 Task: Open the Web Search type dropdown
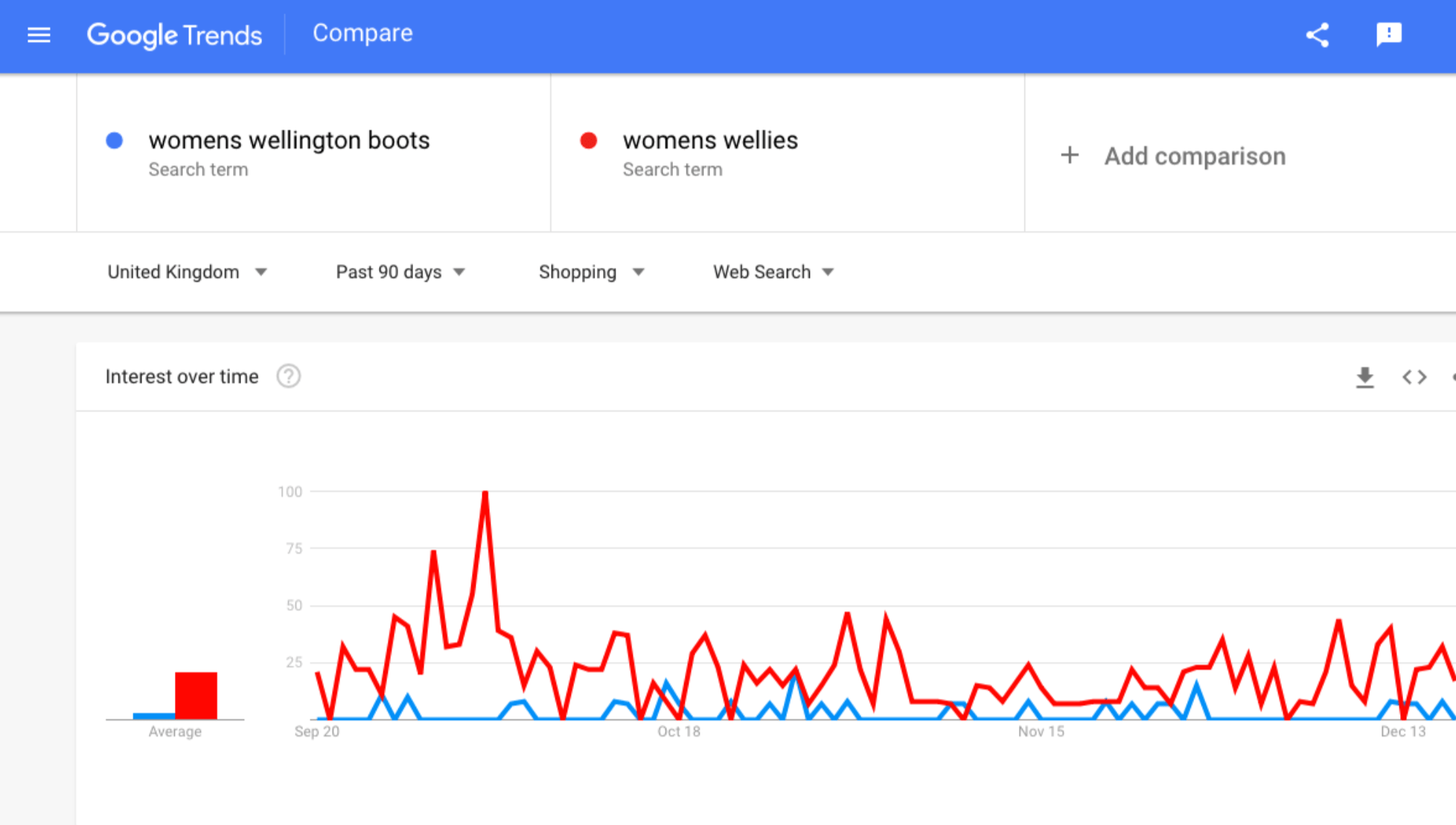point(773,273)
